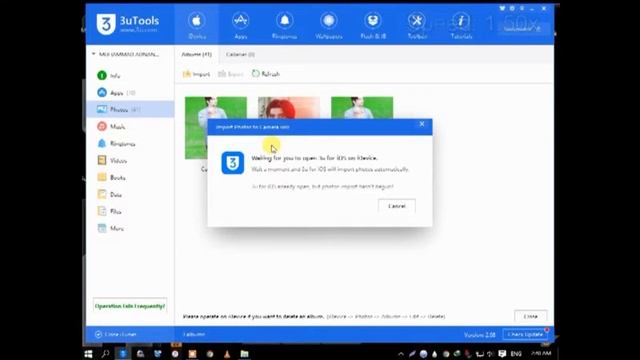Click the Import photos button
Screen dimensions: 640x360
[196, 74]
